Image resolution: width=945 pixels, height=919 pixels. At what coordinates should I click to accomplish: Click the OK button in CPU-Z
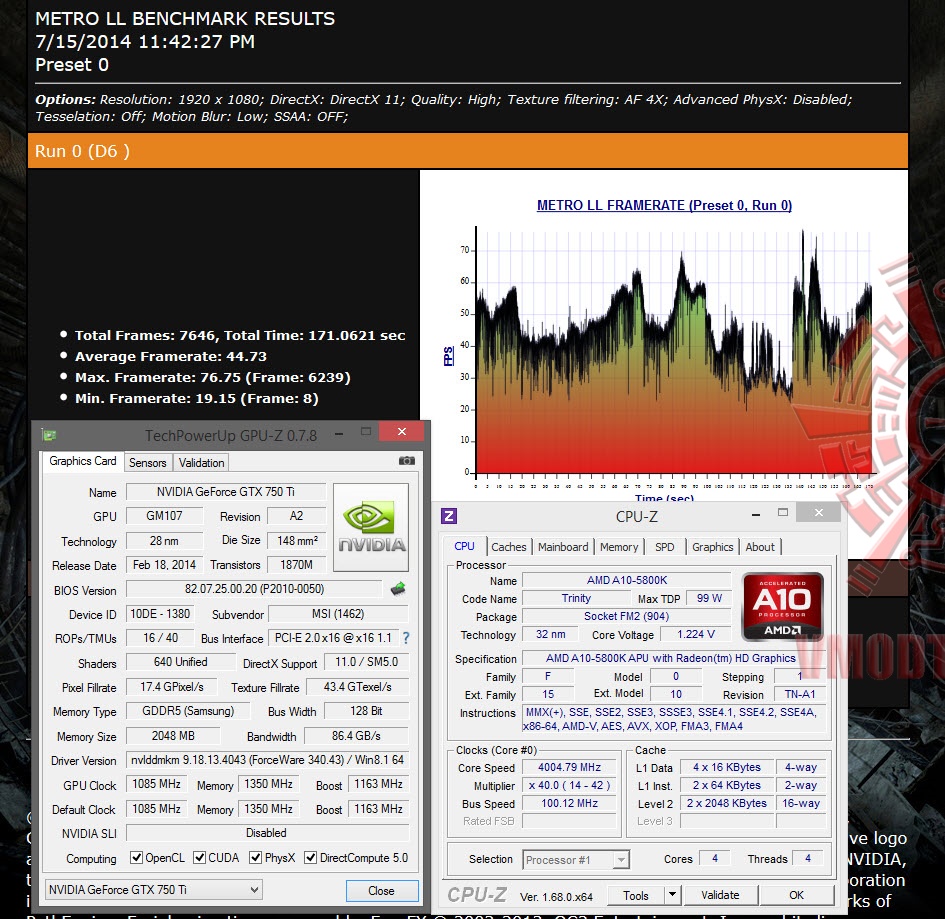pyautogui.click(x=796, y=895)
